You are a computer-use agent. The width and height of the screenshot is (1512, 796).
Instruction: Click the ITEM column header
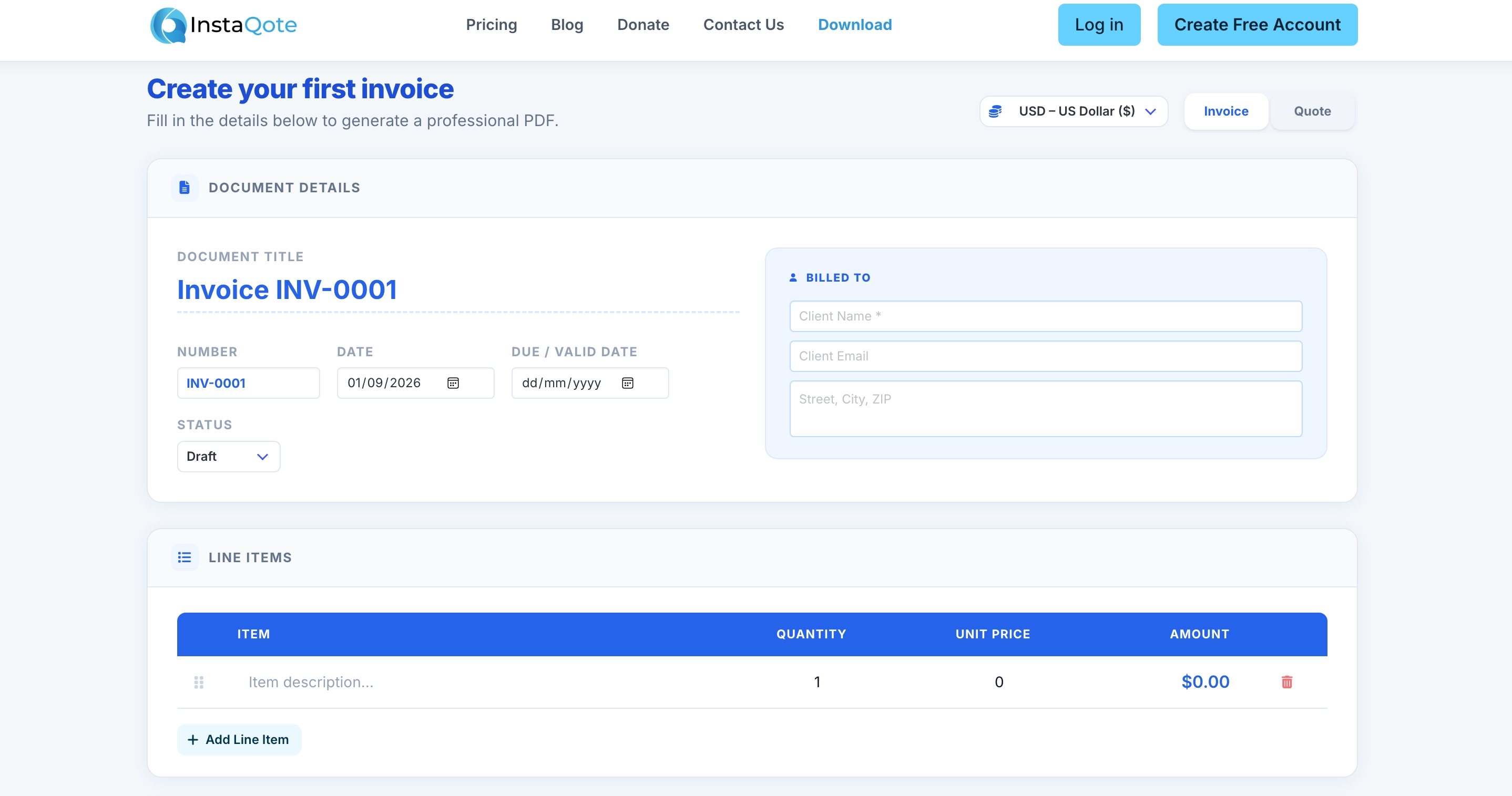(x=253, y=634)
